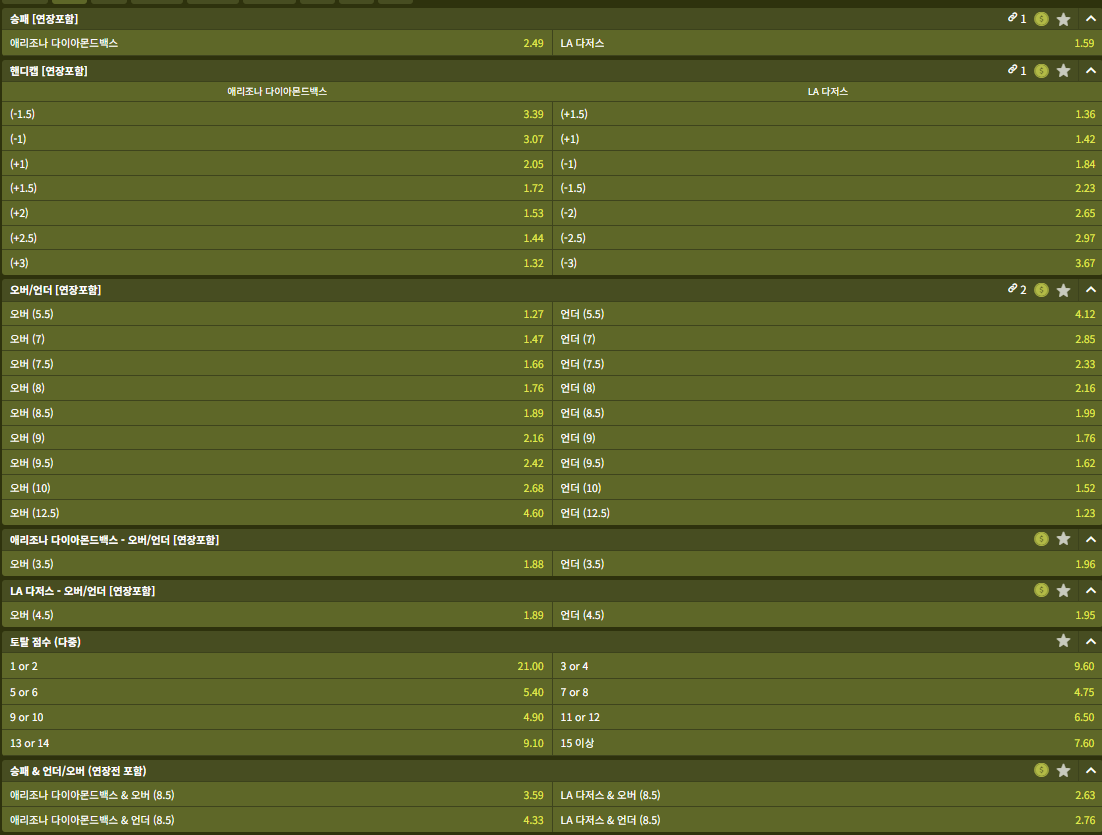Click the link icon in the 핸디캡 [연장포함] header
This screenshot has height=835, width=1102.
(1012, 70)
